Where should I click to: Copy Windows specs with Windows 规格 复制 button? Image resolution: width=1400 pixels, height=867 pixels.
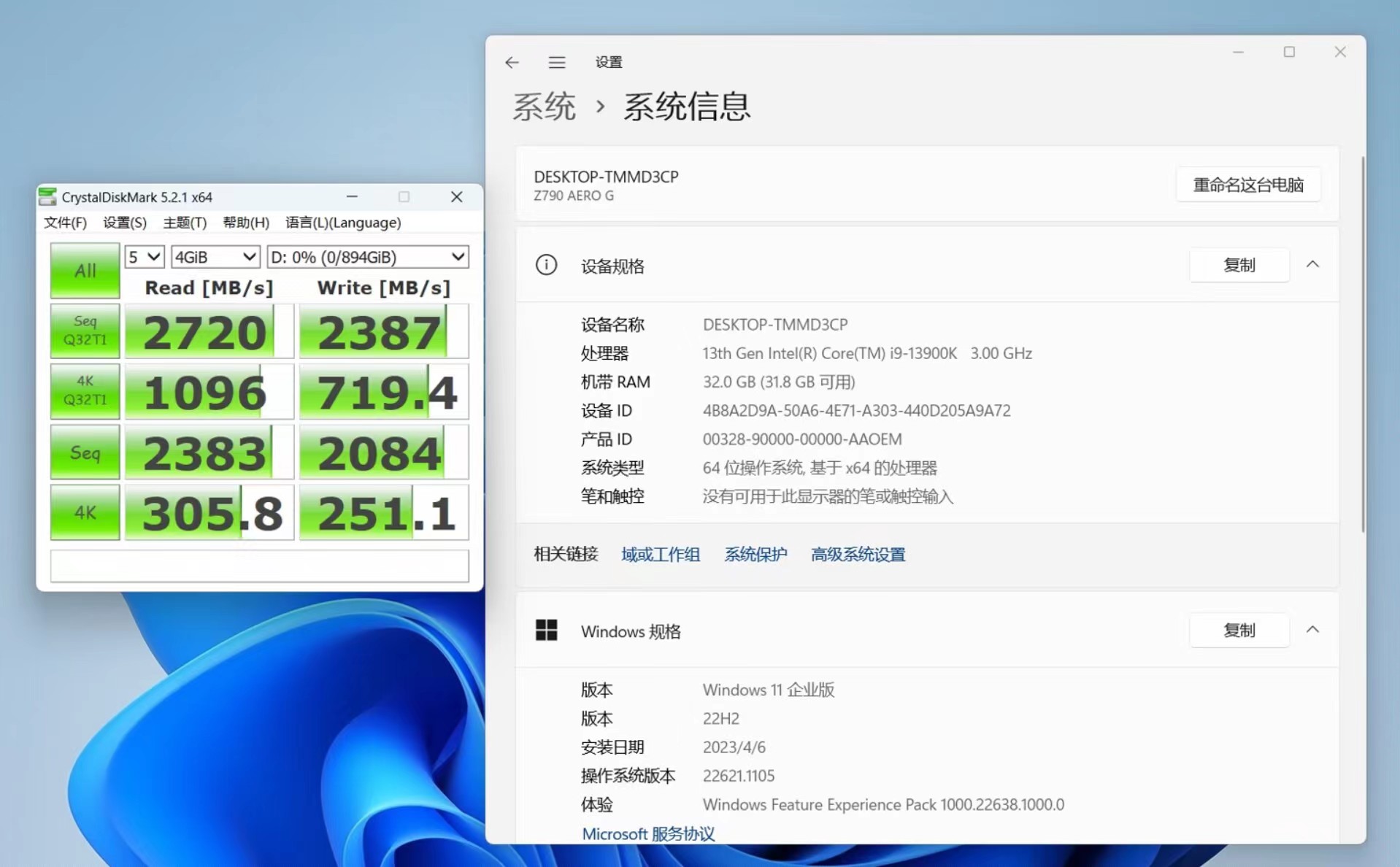click(1239, 630)
